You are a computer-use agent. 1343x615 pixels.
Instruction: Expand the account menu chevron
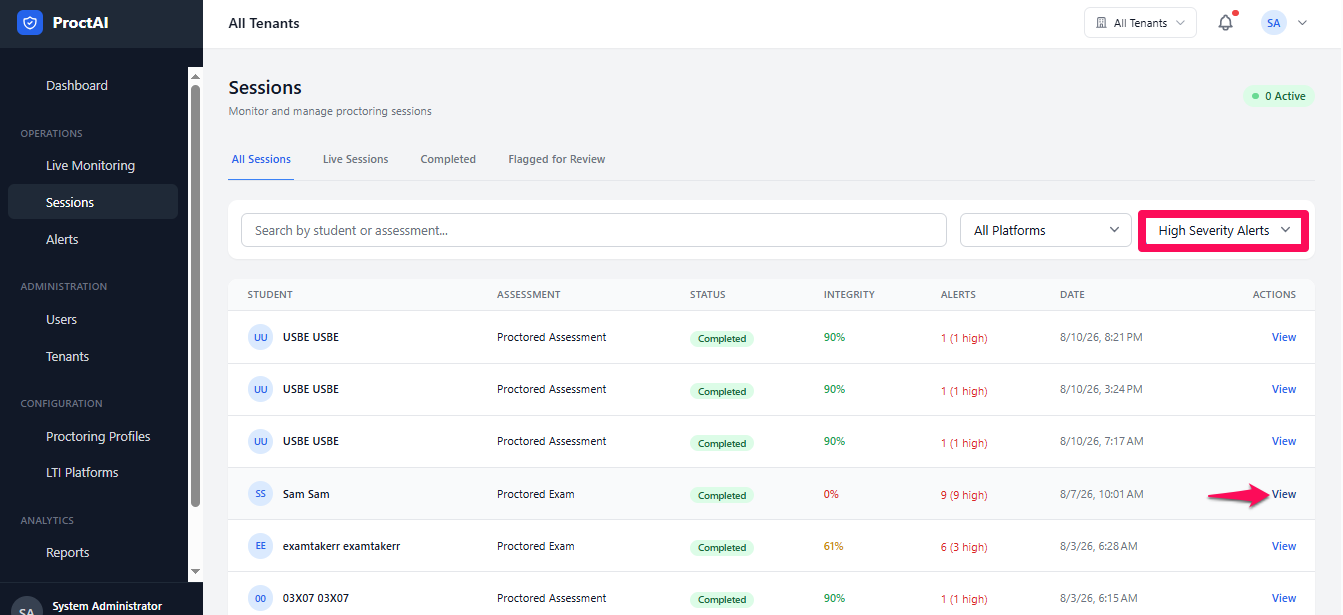pos(1302,23)
